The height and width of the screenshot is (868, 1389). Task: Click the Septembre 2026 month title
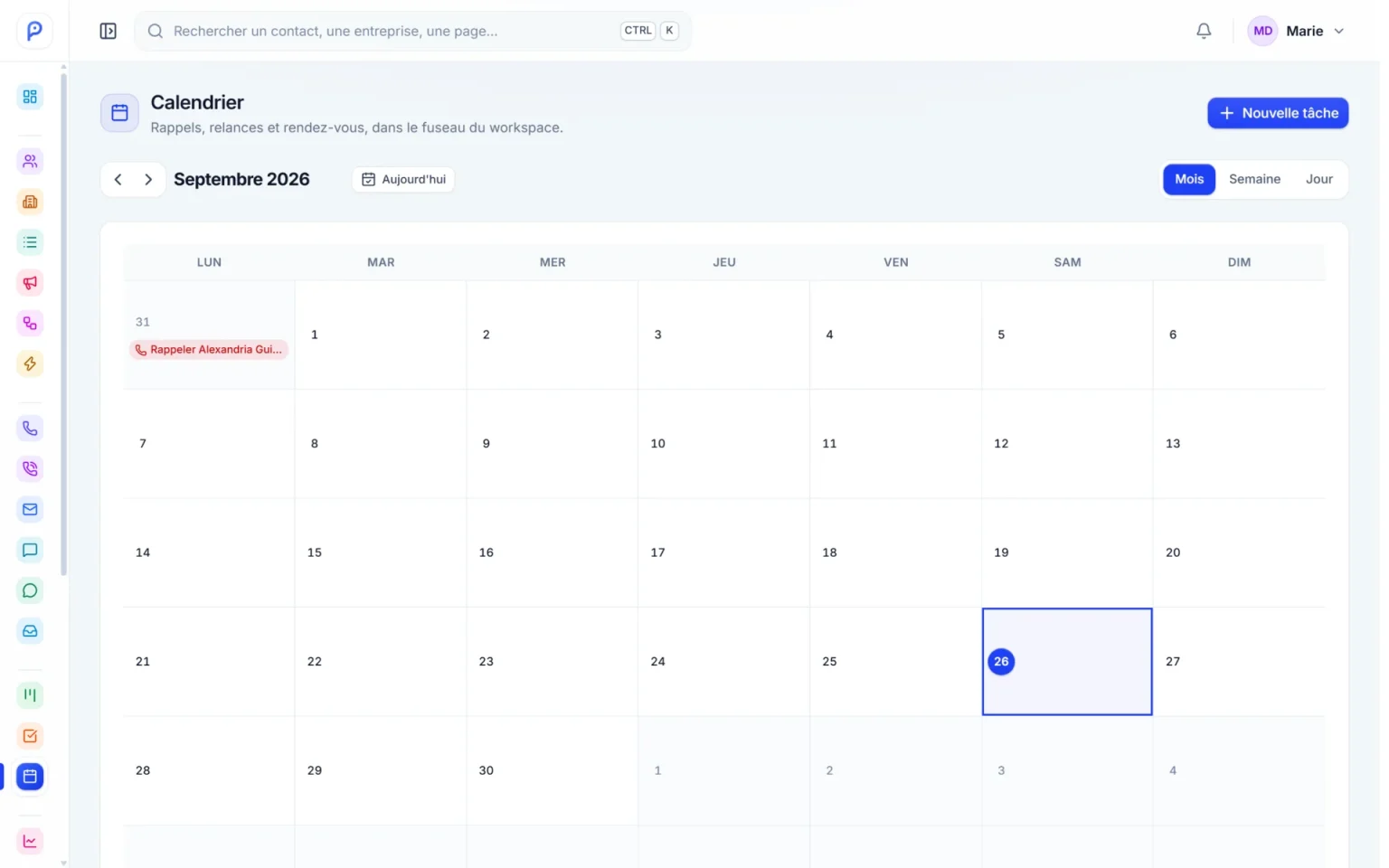(241, 179)
